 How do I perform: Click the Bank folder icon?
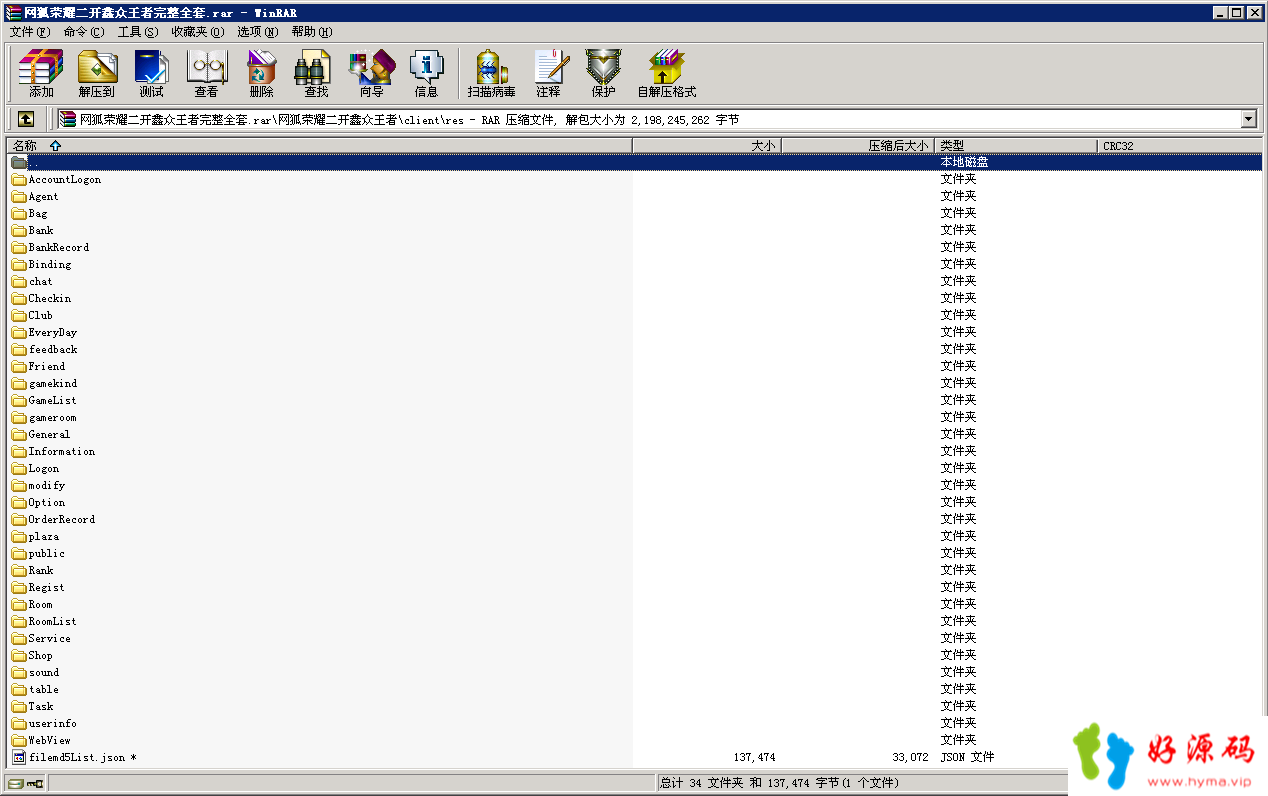click(19, 231)
